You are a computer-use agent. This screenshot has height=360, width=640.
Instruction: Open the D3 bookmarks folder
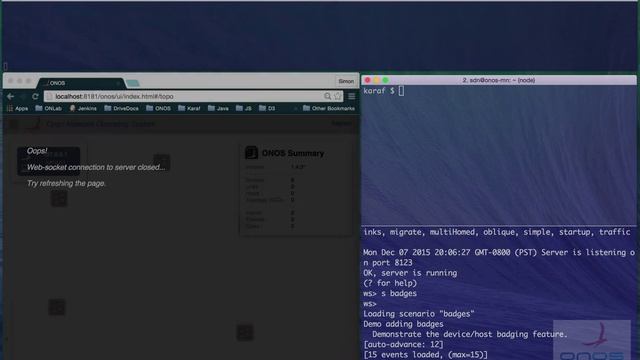click(267, 108)
